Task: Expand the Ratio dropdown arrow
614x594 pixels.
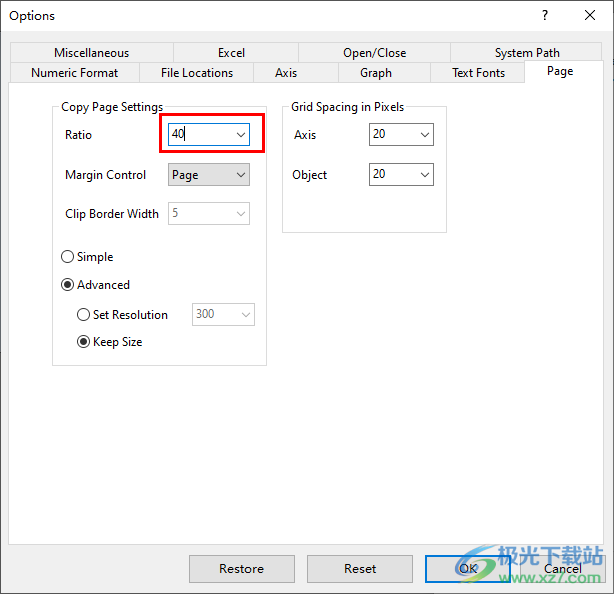Action: tap(241, 135)
